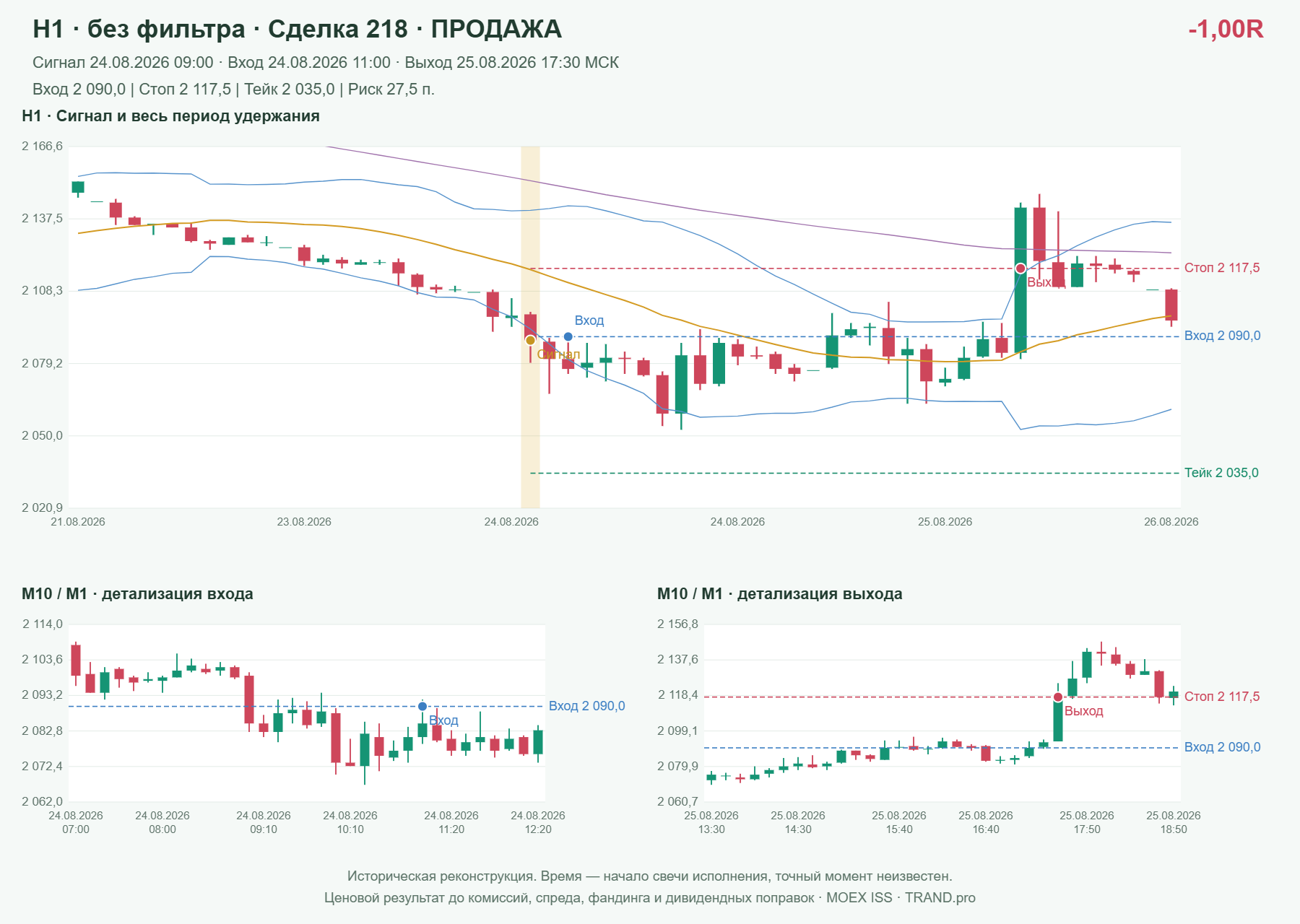
Task: Click the 24.08.2026 07:00 entry chart tick
Action: point(76,822)
